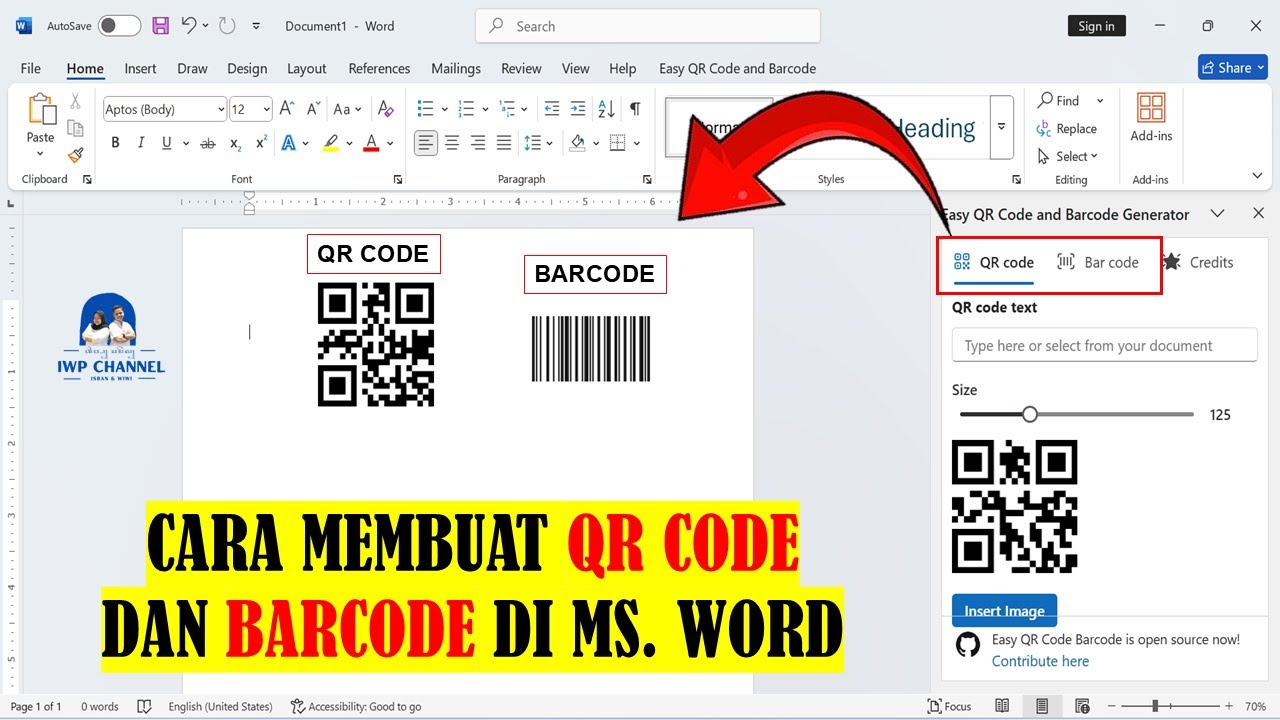Click the Cut scissors icon
This screenshot has width=1280, height=720.
coord(75,101)
